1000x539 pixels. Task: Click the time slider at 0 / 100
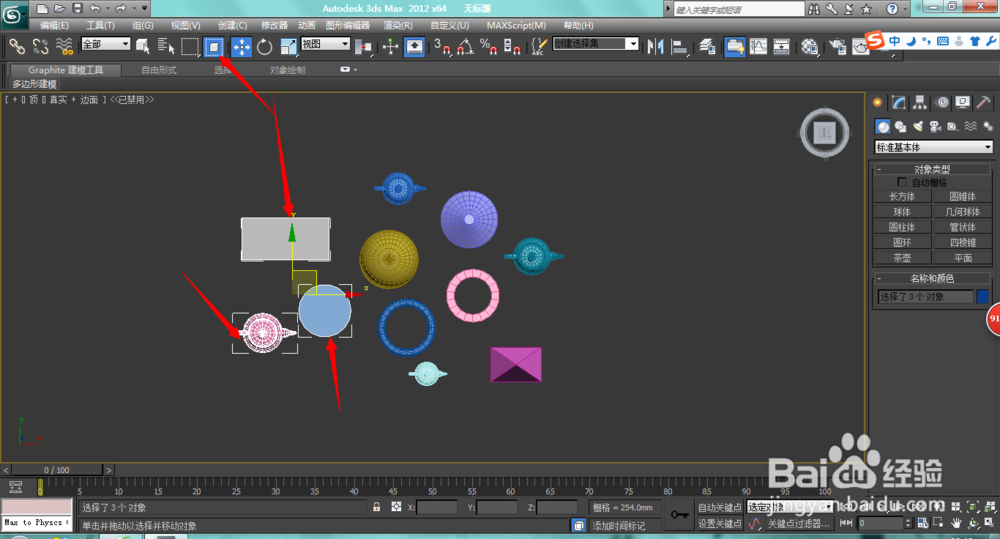pos(57,470)
